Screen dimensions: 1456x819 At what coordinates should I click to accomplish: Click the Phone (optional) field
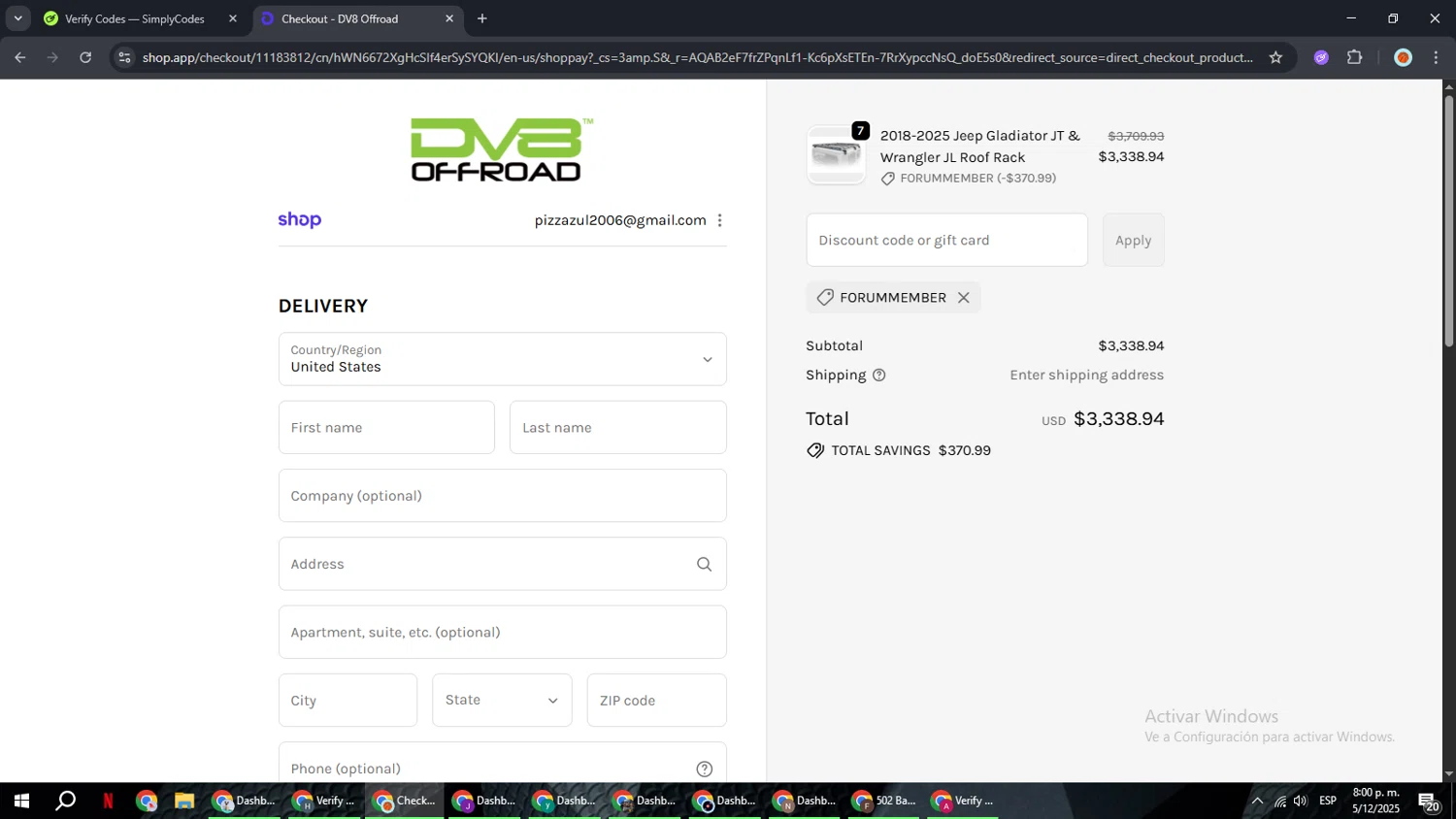point(502,765)
